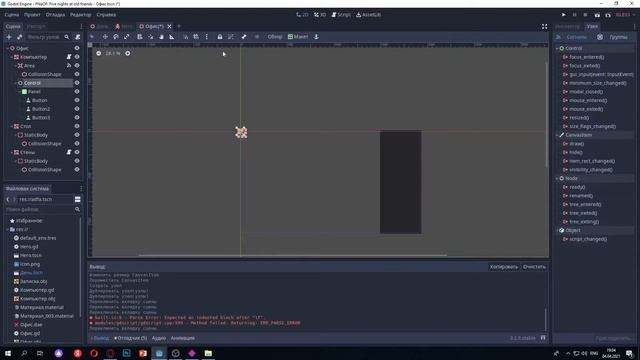The width and height of the screenshot is (640, 360).
Task: Zoom in with the plus magnifier
Action: pyautogui.click(x=128, y=53)
